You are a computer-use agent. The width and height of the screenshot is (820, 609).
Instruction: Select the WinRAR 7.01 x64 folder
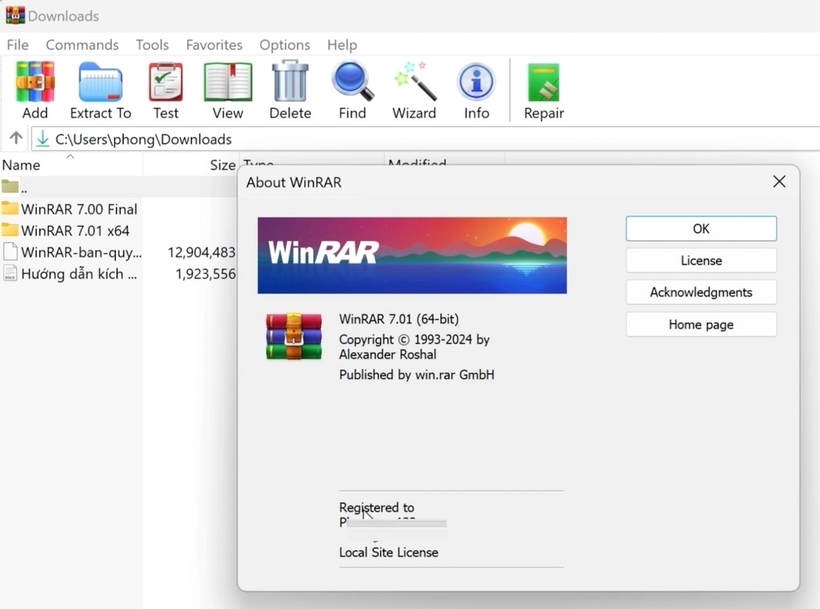(x=75, y=231)
